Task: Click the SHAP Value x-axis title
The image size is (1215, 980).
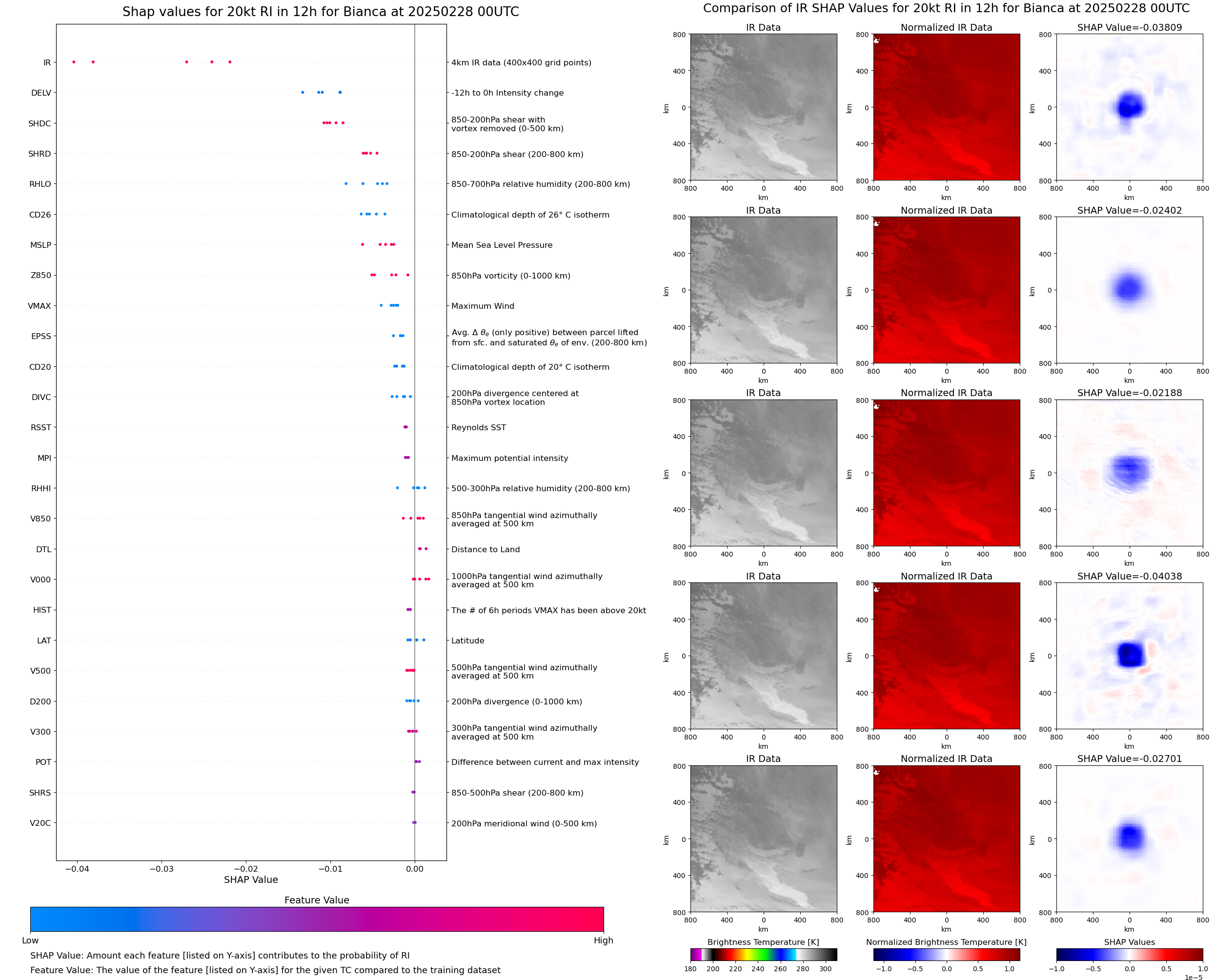Action: click(x=251, y=880)
